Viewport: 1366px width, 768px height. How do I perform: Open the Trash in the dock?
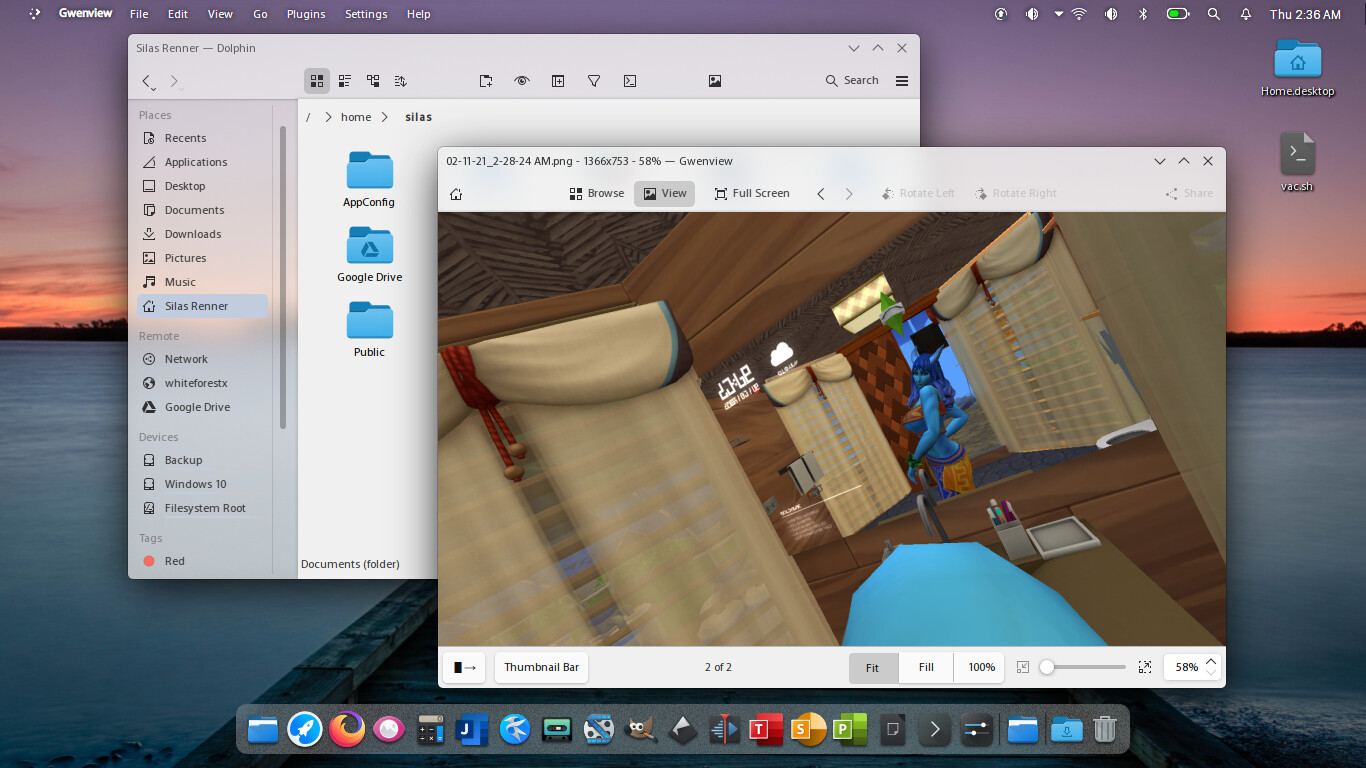pos(1104,729)
